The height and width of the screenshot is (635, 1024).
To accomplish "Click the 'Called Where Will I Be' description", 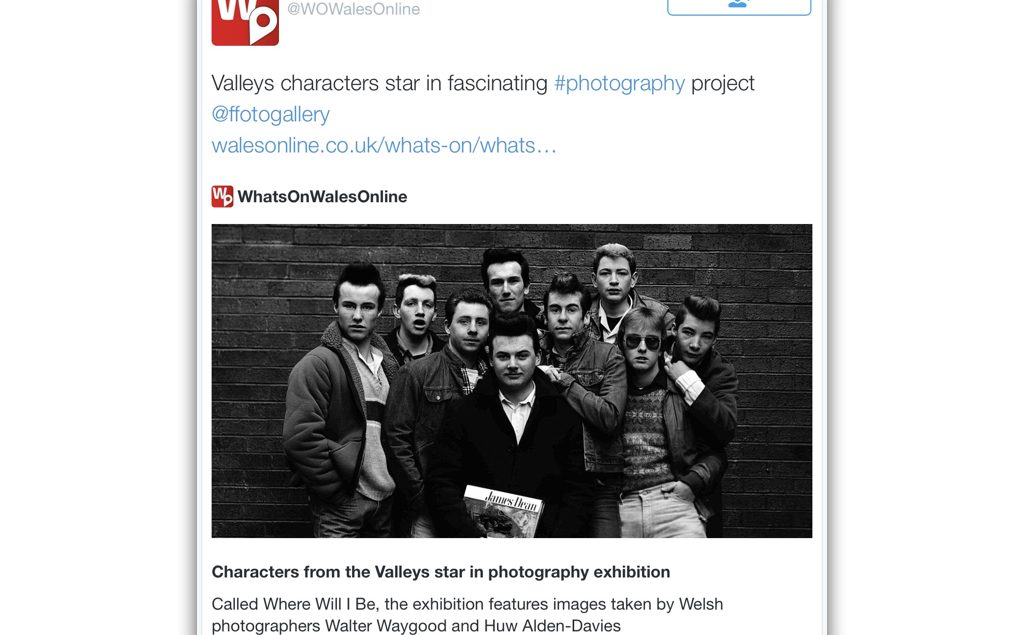I will (x=466, y=604).
